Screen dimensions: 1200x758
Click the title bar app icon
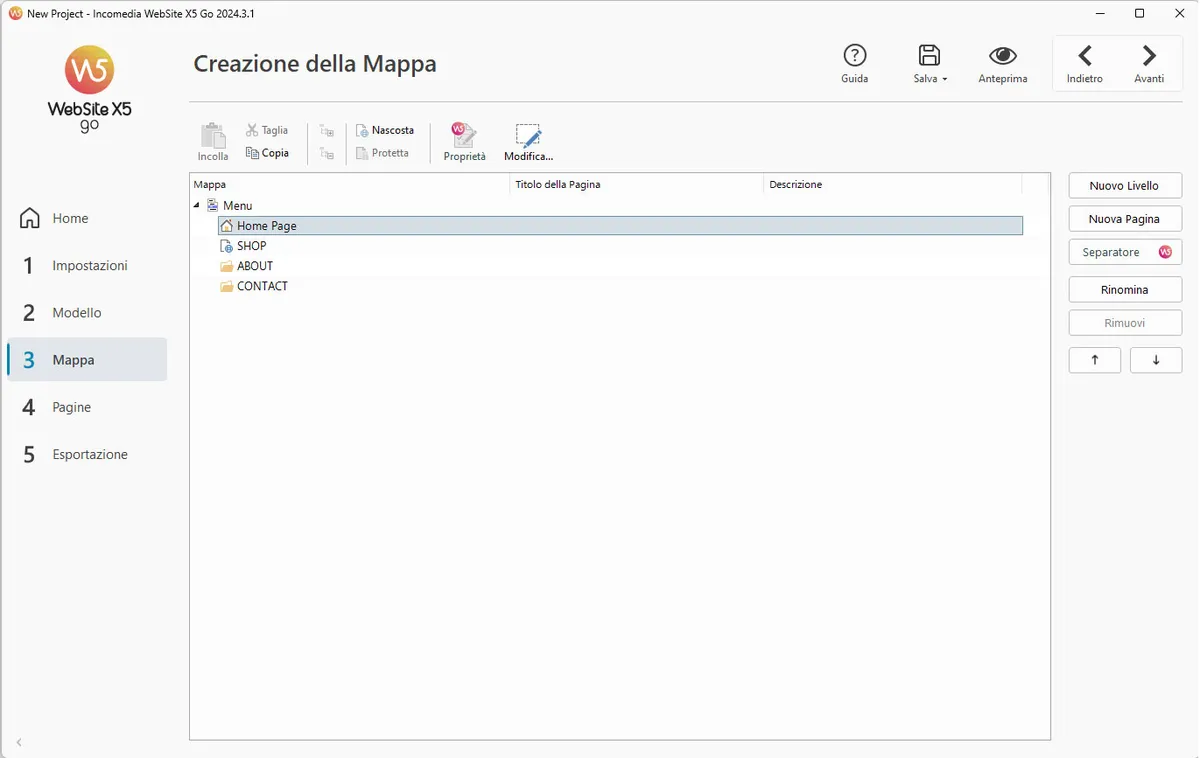click(15, 14)
